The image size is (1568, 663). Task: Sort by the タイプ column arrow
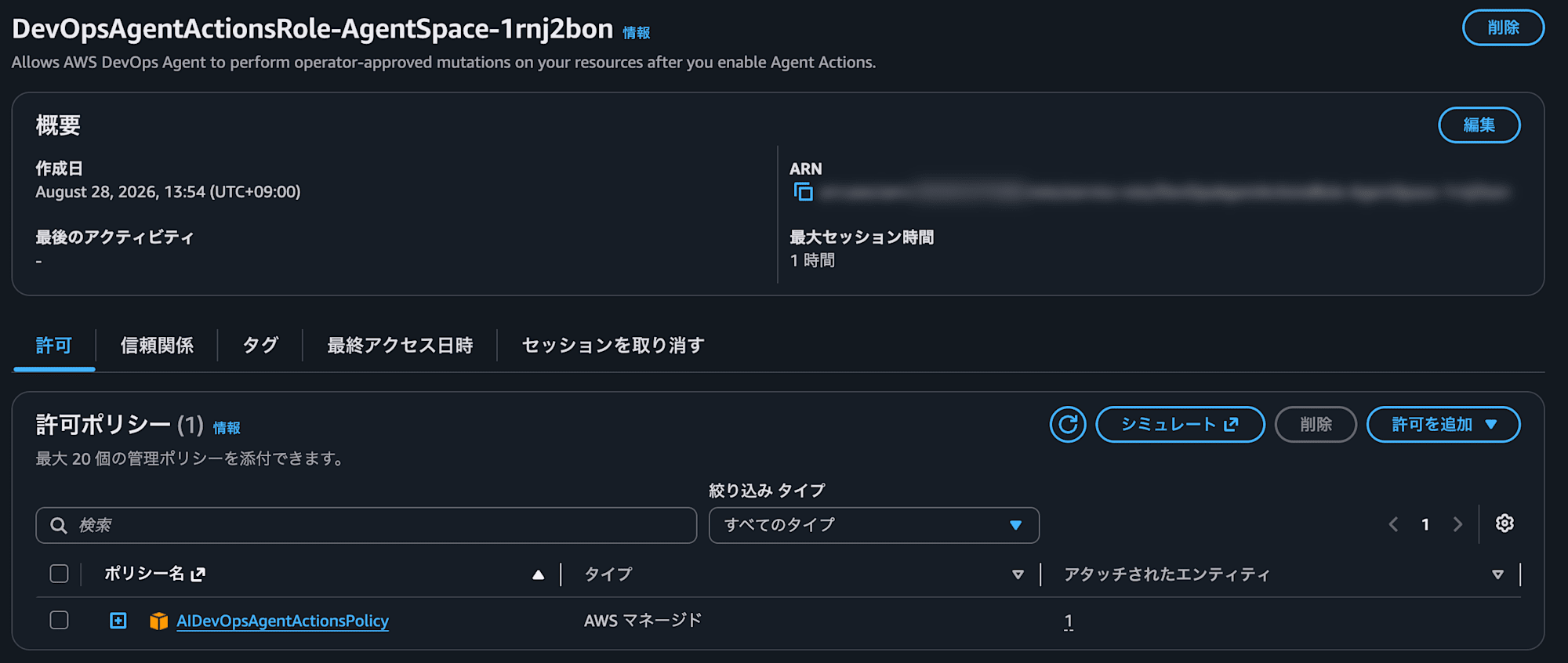(x=1018, y=574)
